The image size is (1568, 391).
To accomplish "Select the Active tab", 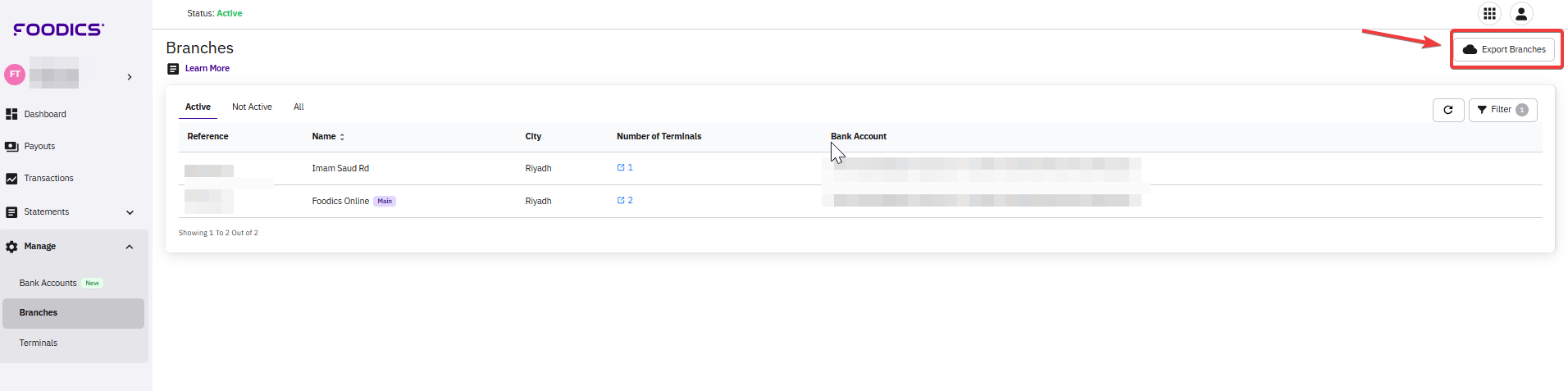I will click(x=198, y=107).
